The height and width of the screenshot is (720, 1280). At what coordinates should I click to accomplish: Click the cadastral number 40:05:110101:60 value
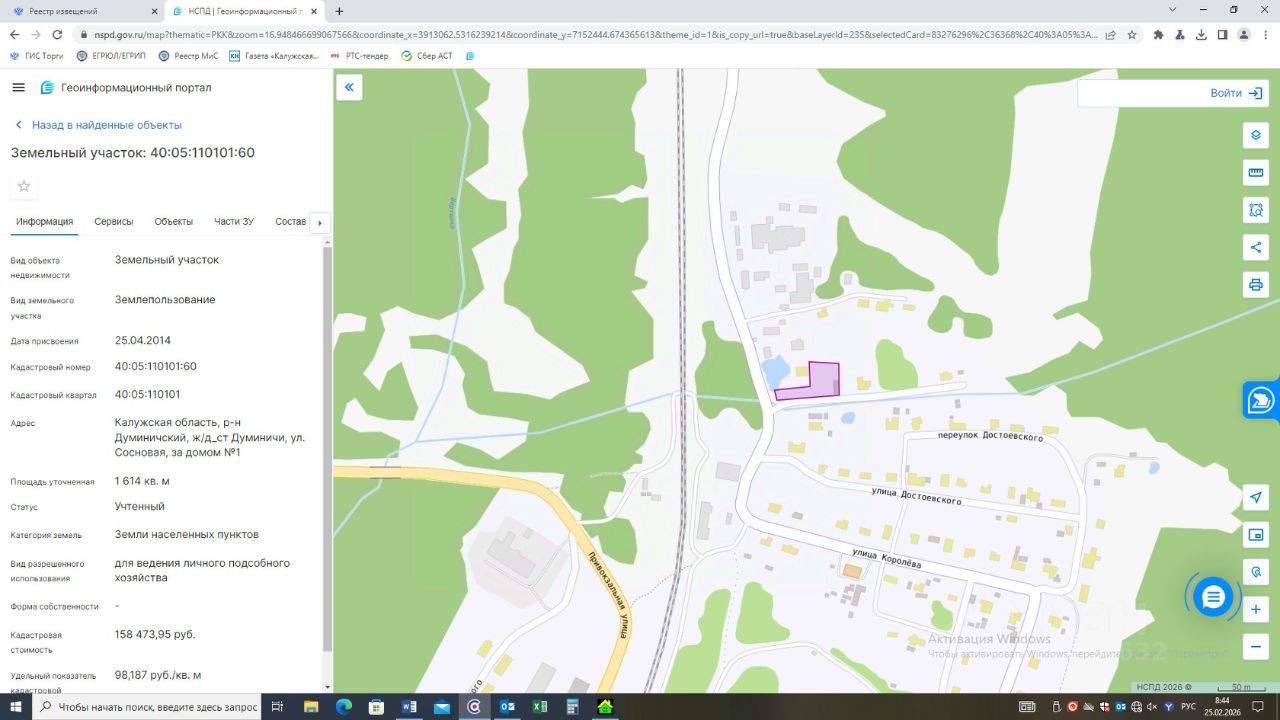click(156, 366)
